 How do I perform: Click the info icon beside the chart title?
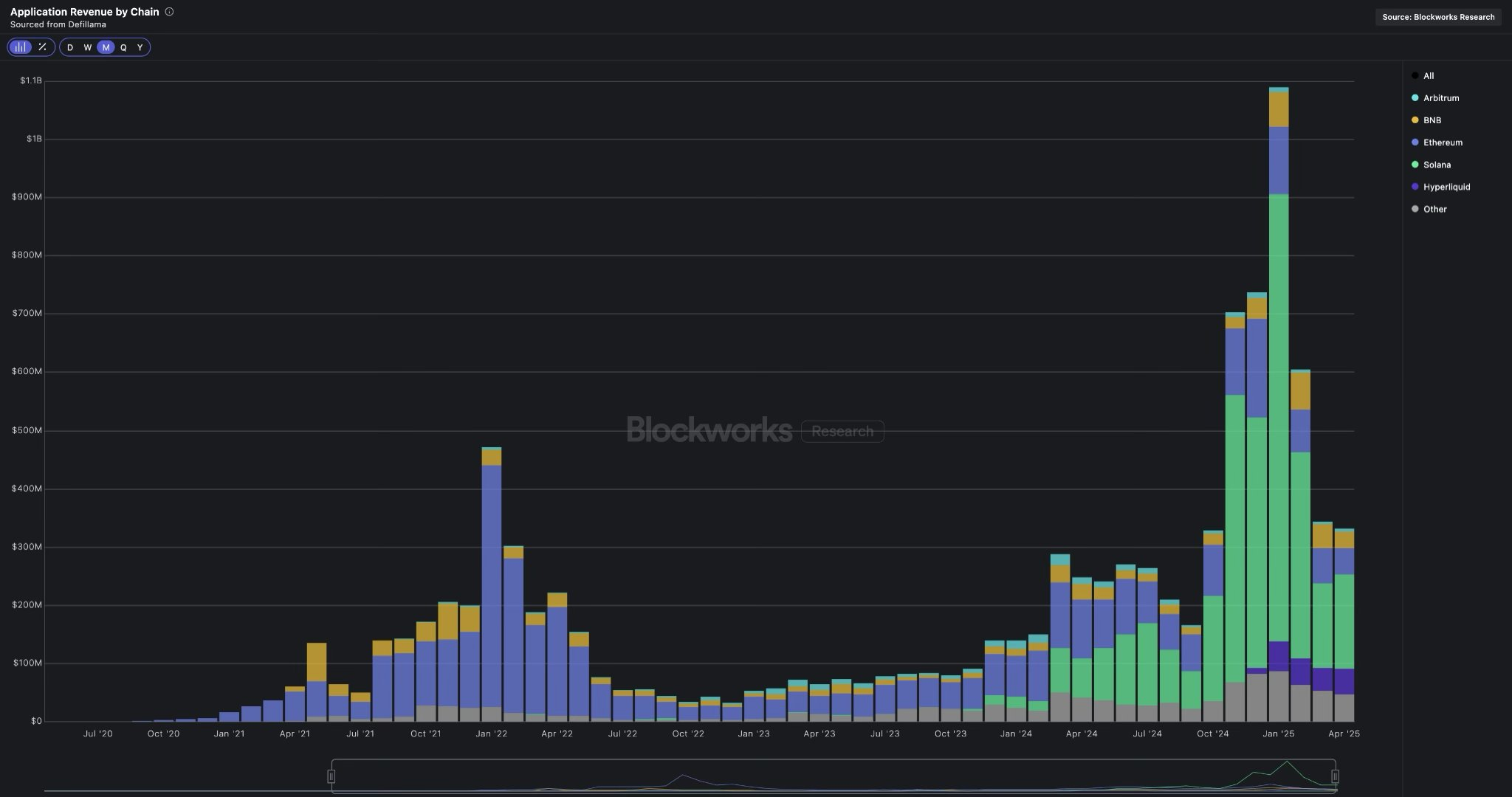point(169,12)
